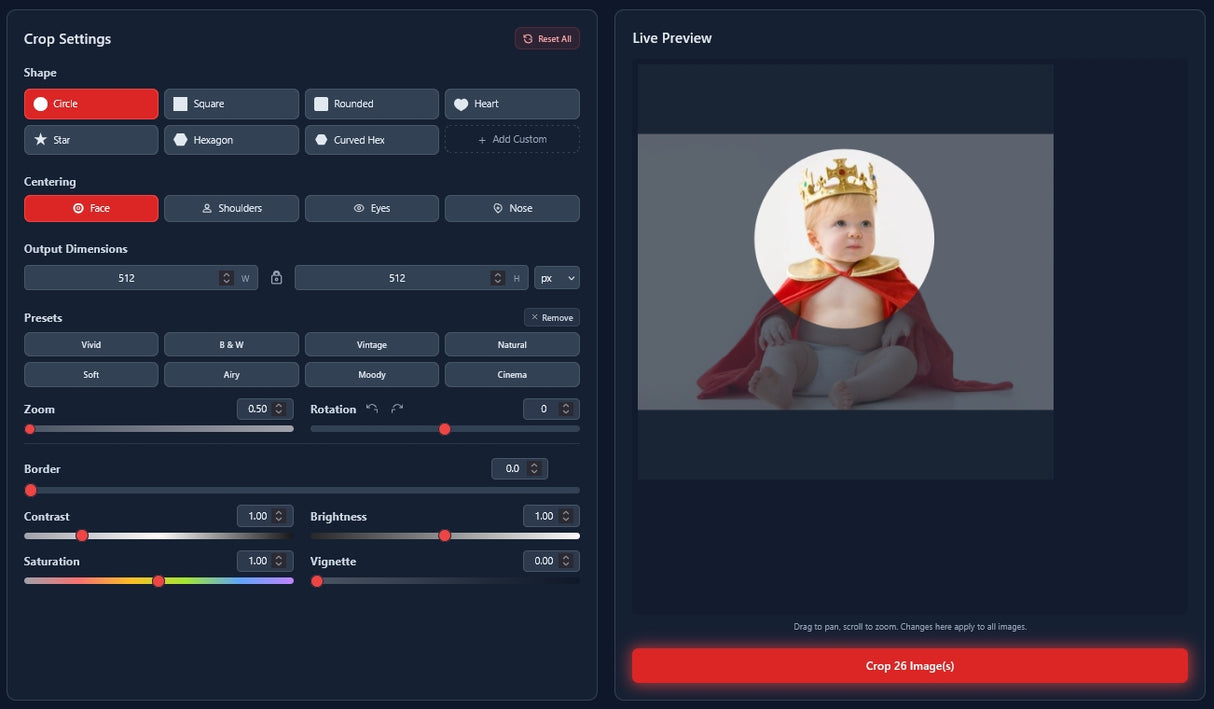Center crop on Eyes
The width and height of the screenshot is (1214, 709).
click(x=371, y=208)
